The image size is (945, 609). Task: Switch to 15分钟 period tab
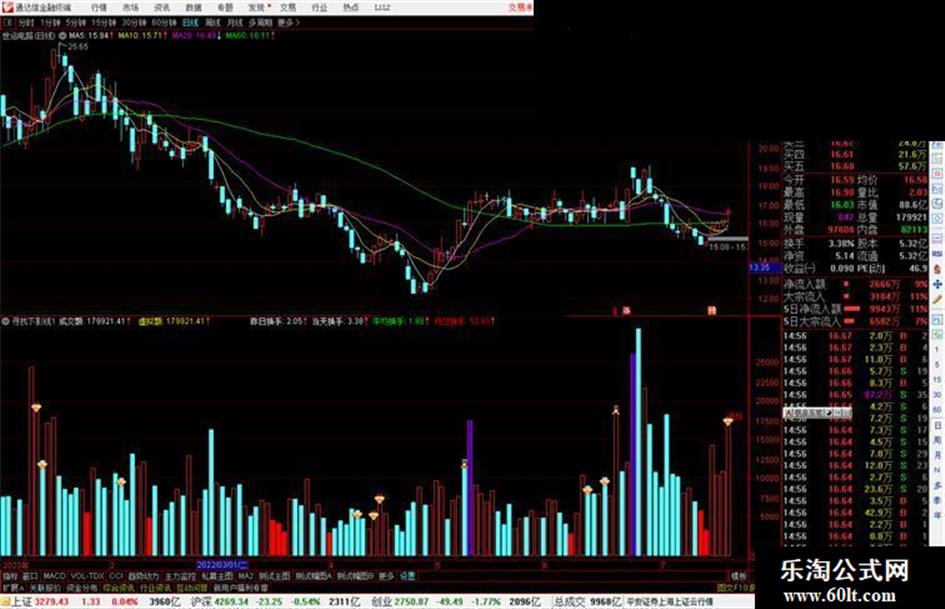coord(104,23)
